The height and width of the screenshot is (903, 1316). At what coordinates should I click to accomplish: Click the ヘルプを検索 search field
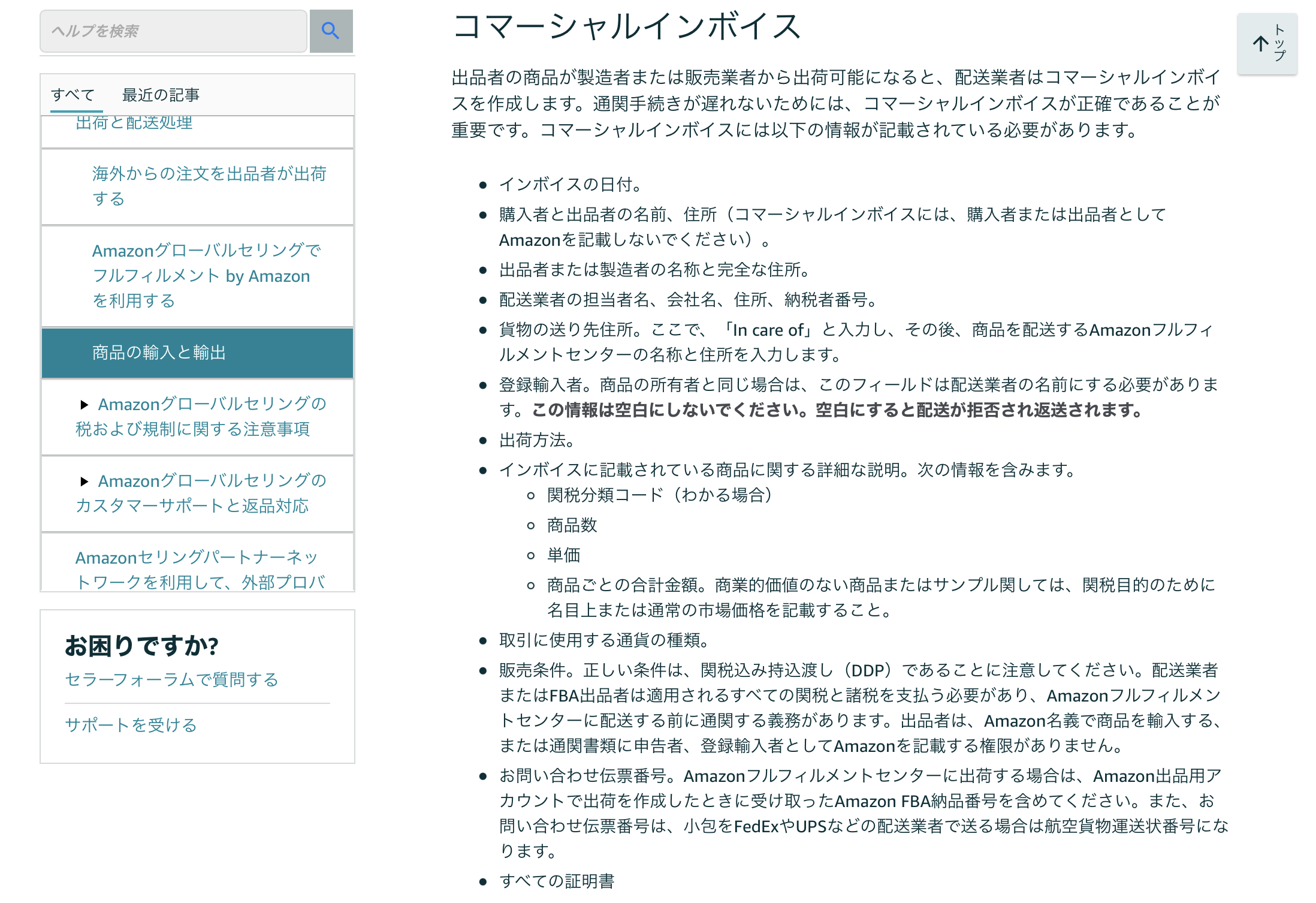(x=173, y=31)
